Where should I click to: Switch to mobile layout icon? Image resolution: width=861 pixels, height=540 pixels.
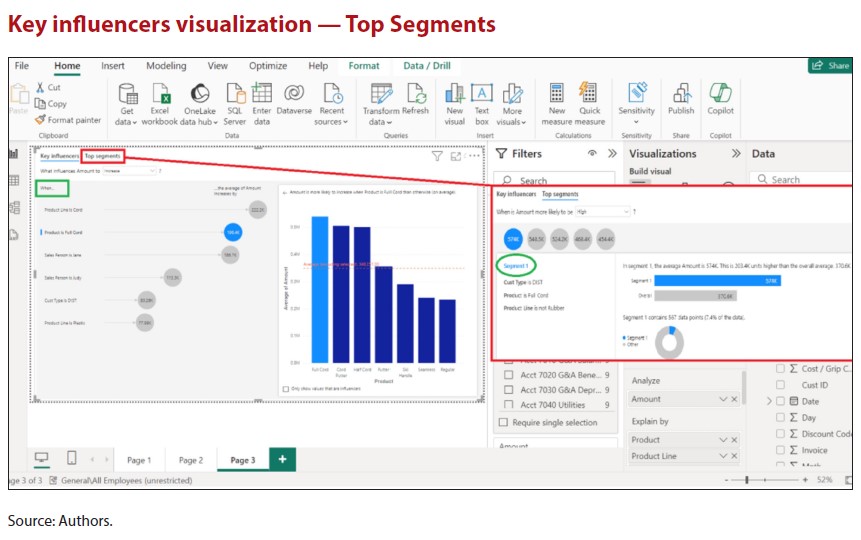coord(72,459)
